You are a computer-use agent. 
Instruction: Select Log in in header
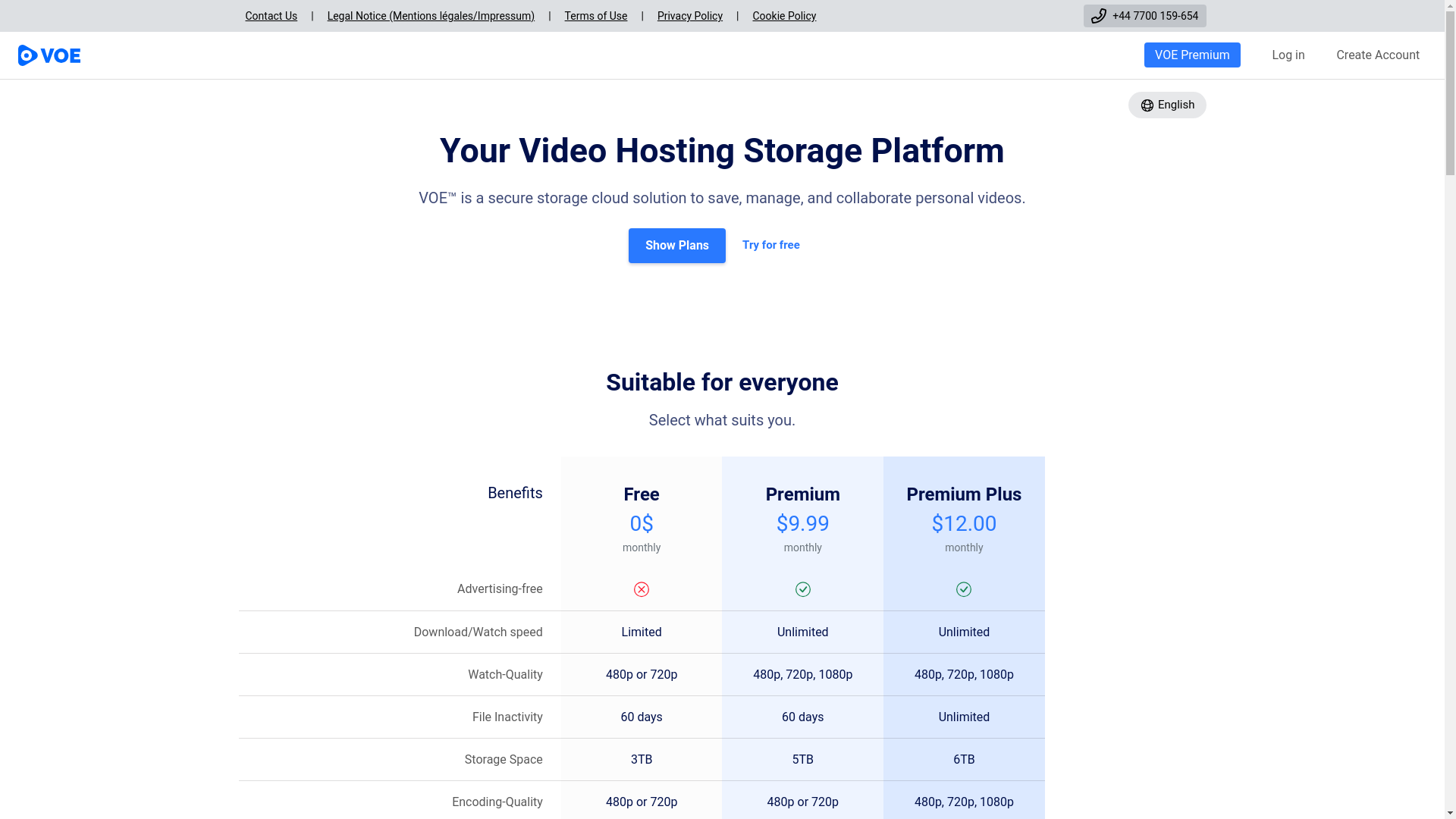pyautogui.click(x=1288, y=55)
